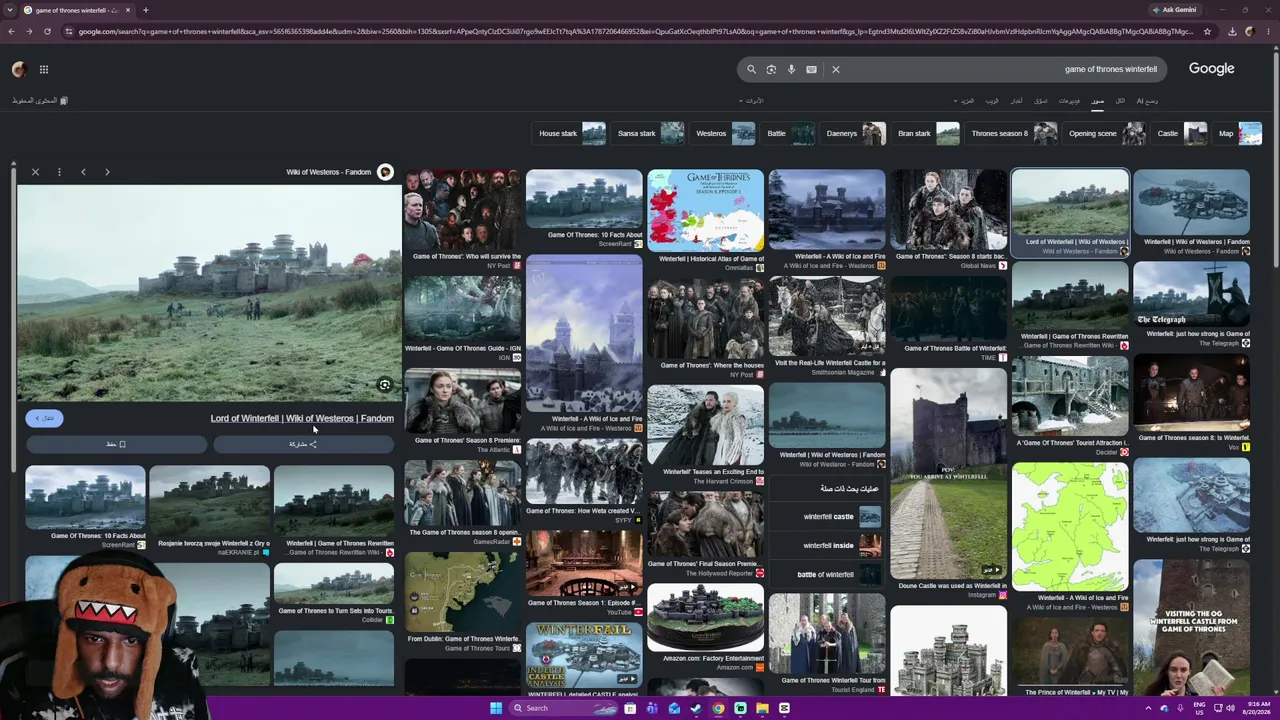
Task: Open File Explorer from the taskbar
Action: pos(762,708)
